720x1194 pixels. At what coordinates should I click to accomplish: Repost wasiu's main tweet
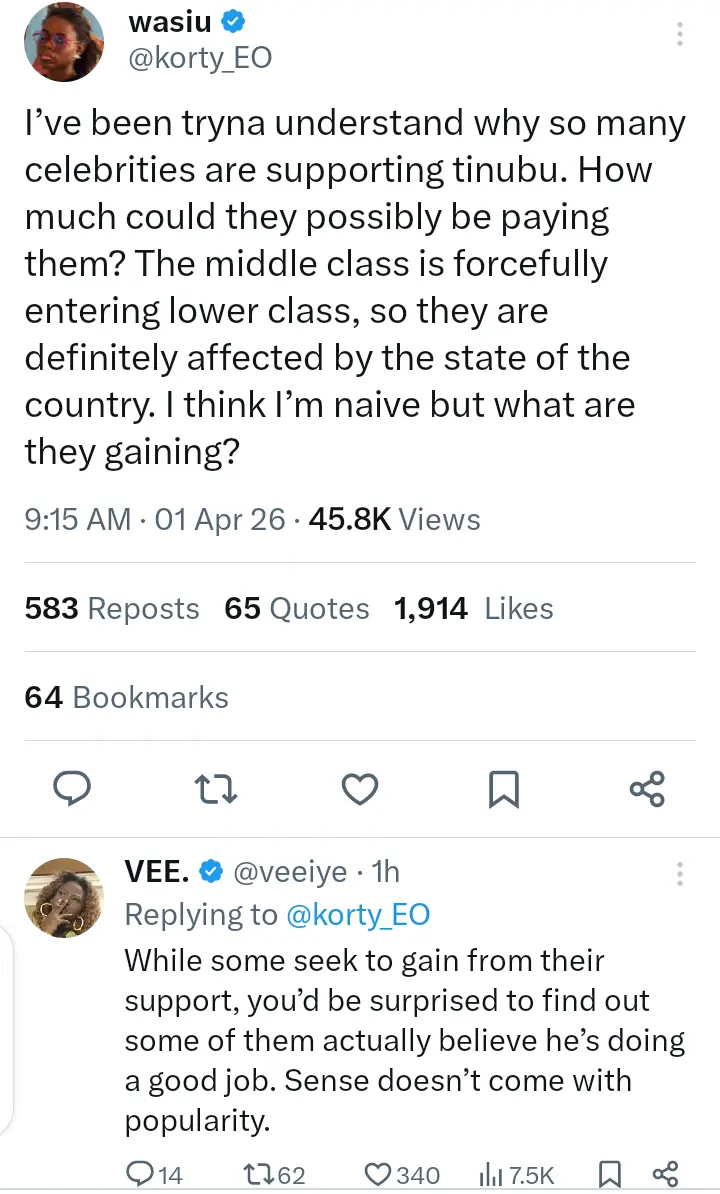(215, 789)
